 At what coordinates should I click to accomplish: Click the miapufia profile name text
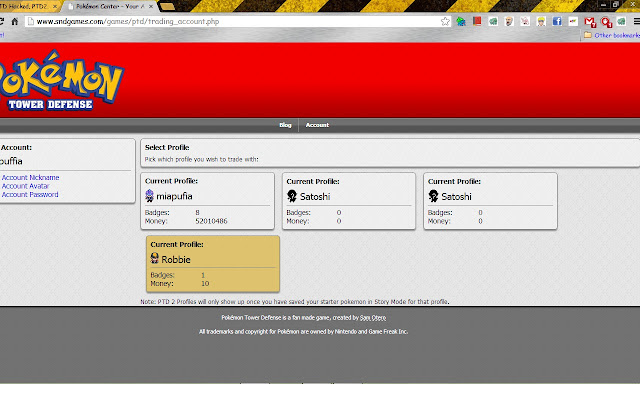(174, 196)
